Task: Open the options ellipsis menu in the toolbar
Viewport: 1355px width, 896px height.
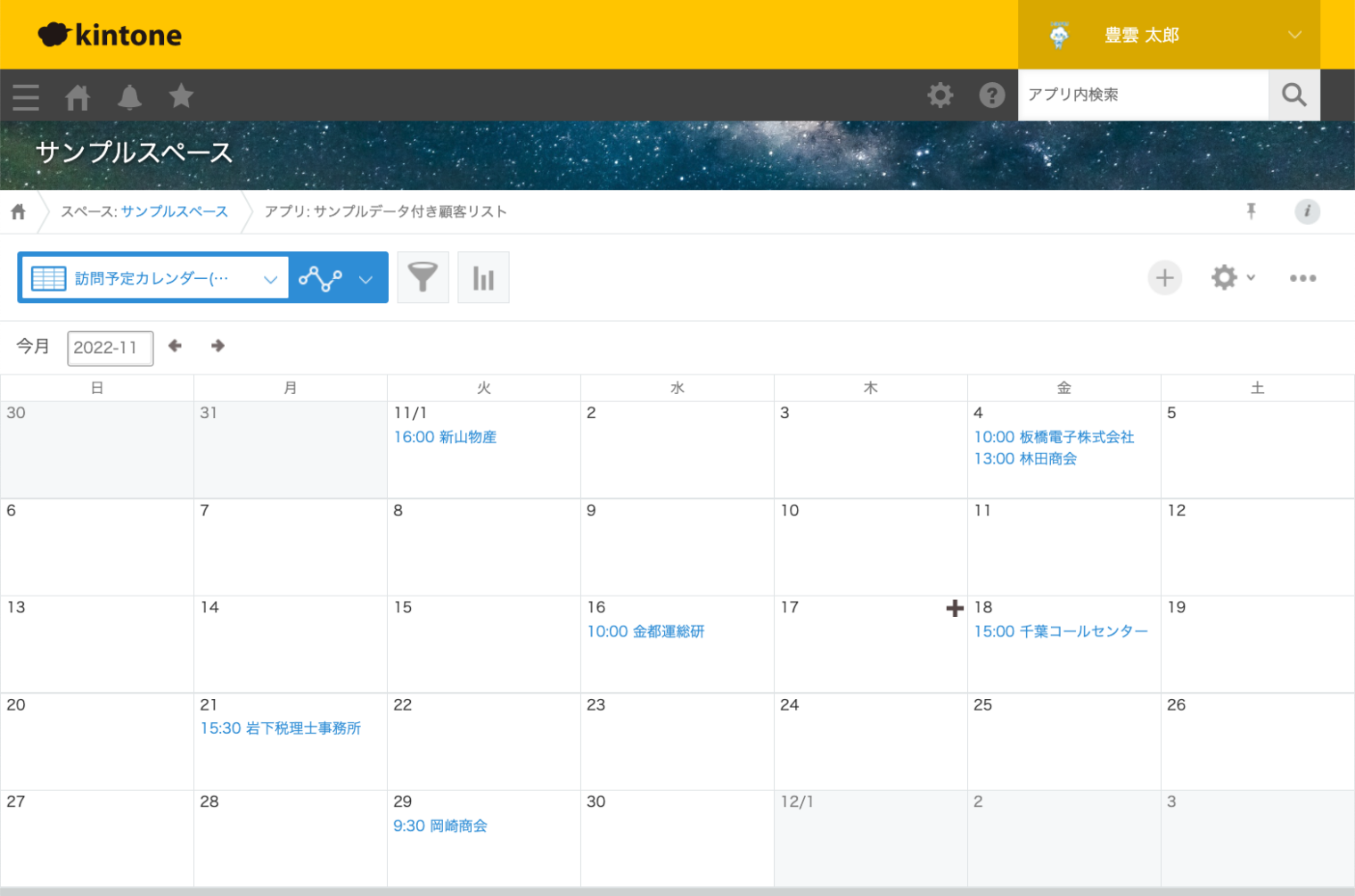Action: [1303, 277]
